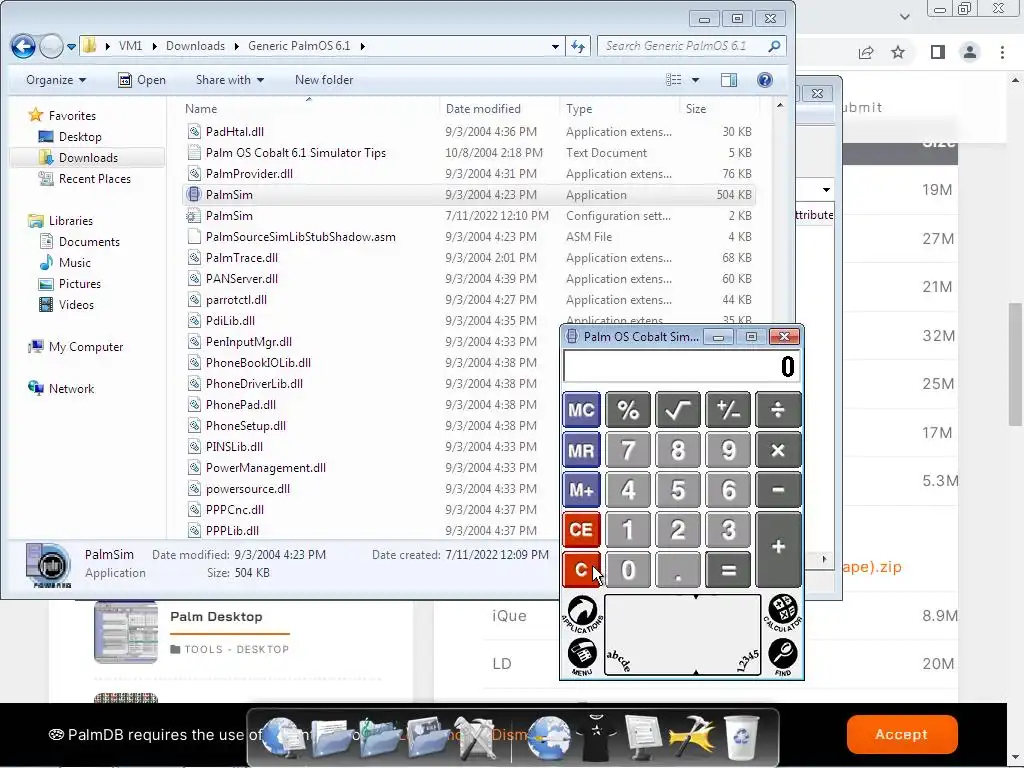Click the browser profile avatar icon

click(x=970, y=52)
